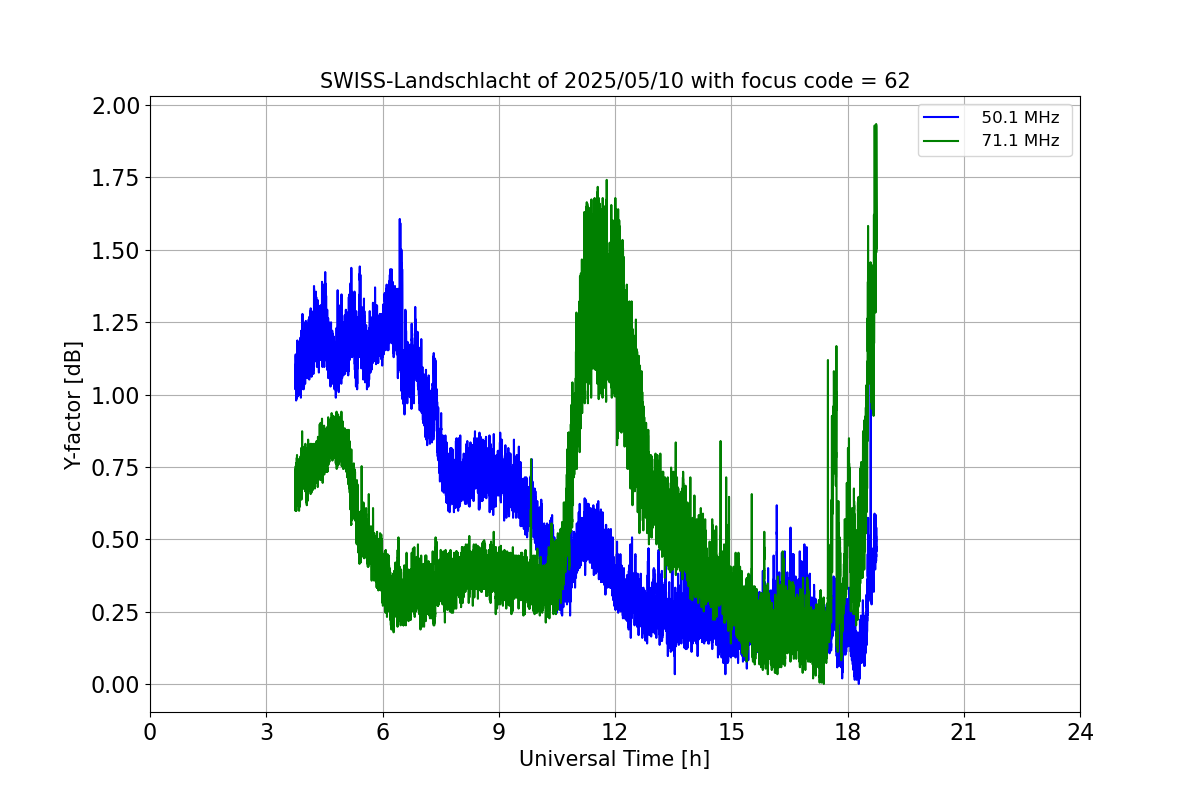Image resolution: width=1200 pixels, height=800 pixels.
Task: Click the Universal Time [h] axis label
Action: tap(614, 759)
